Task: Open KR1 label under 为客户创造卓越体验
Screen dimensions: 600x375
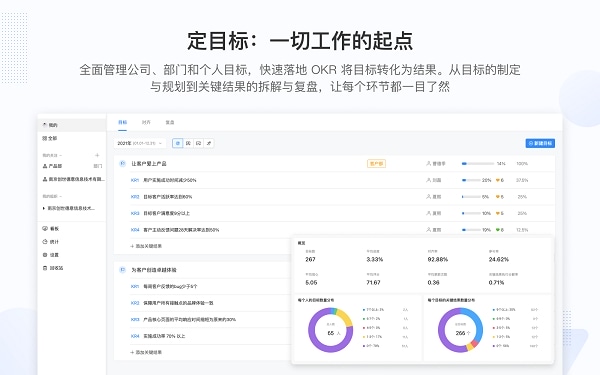Action: click(135, 286)
